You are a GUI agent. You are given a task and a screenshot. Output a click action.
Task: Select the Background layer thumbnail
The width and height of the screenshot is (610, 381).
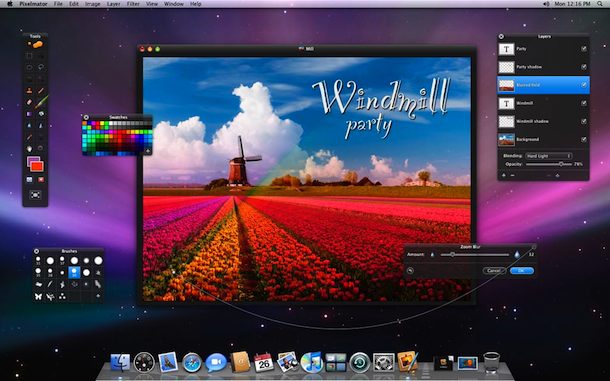click(x=507, y=139)
